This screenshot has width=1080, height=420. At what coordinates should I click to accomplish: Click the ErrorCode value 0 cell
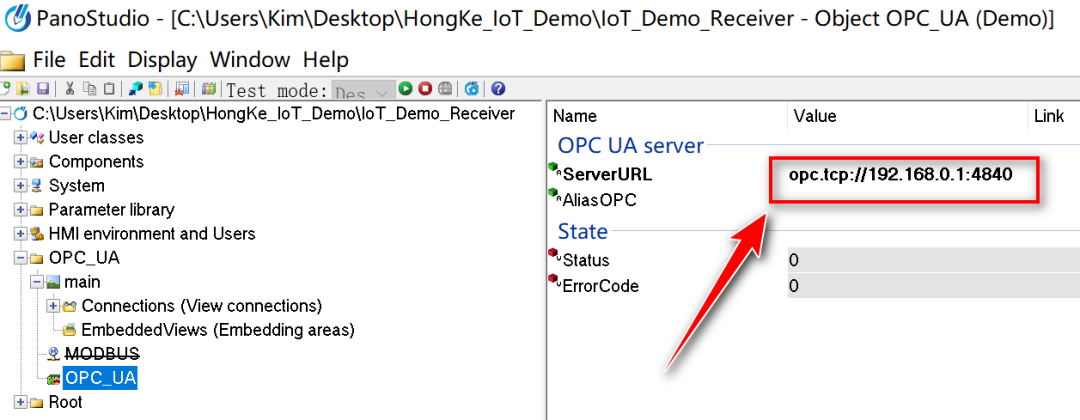click(x=933, y=286)
